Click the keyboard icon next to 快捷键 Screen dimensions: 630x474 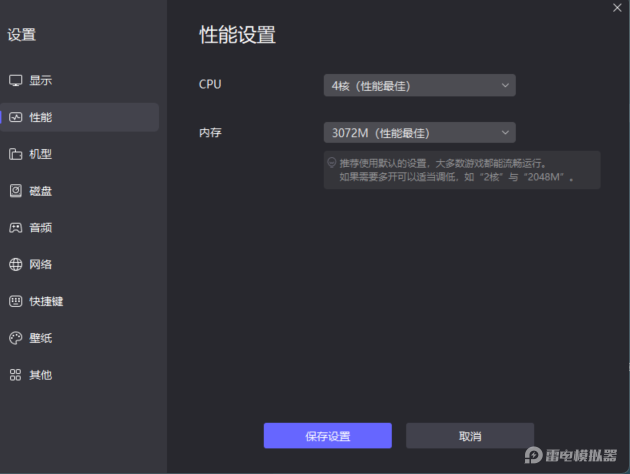[x=15, y=301]
